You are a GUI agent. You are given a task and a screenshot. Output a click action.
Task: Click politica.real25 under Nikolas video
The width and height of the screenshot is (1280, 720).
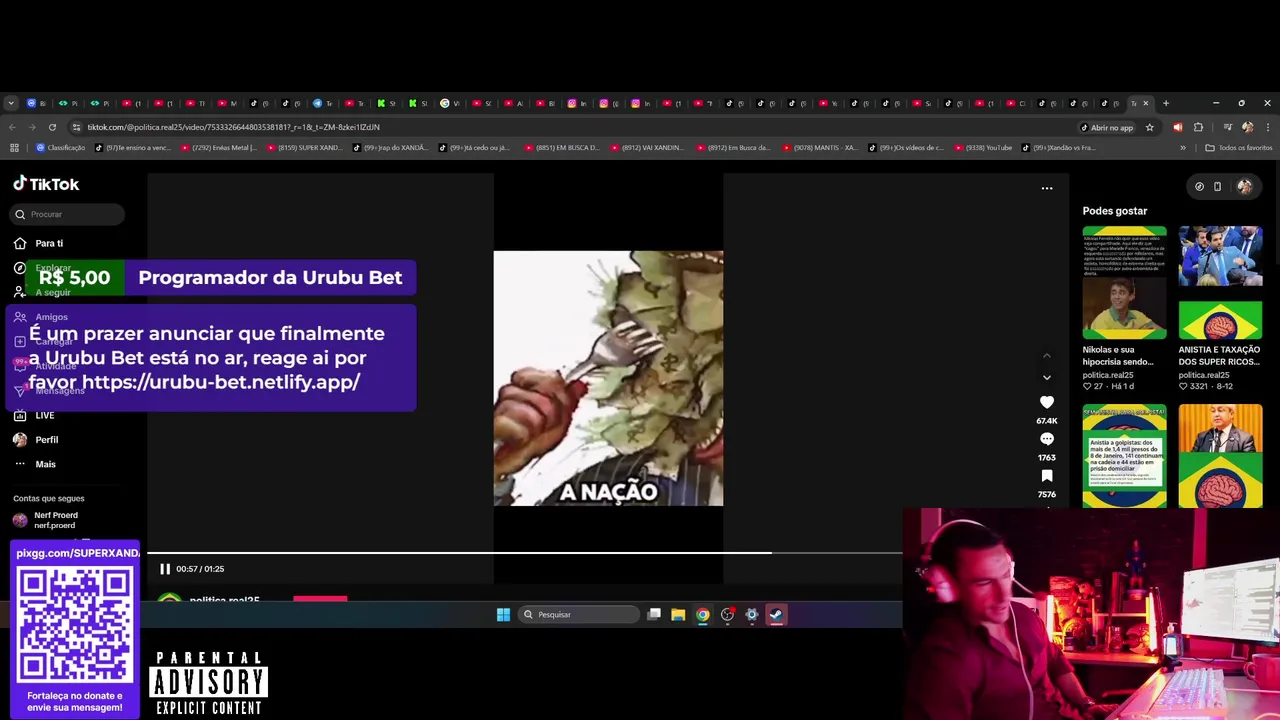1108,375
